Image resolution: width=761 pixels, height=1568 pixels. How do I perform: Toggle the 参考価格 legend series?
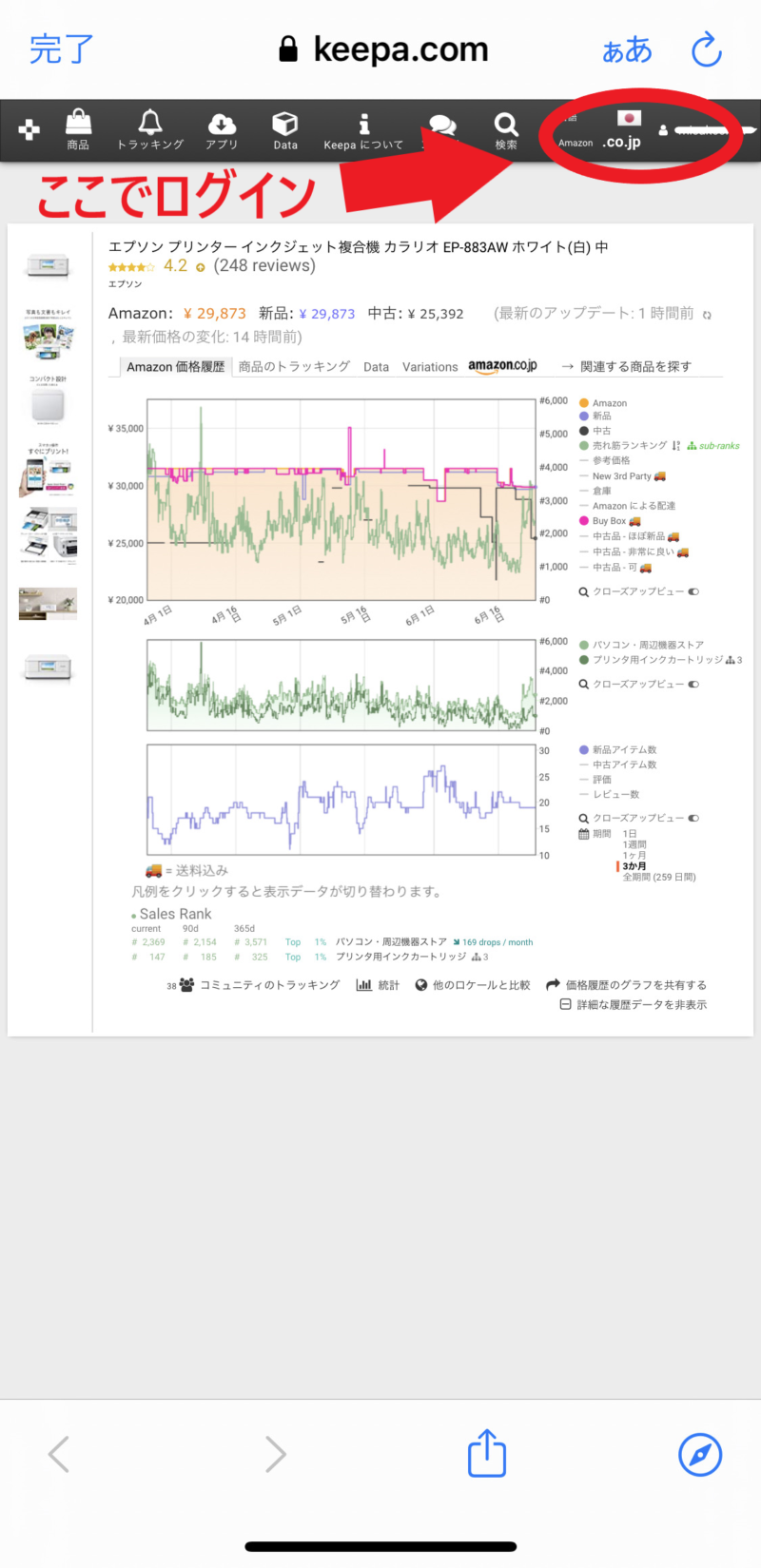coord(605,460)
